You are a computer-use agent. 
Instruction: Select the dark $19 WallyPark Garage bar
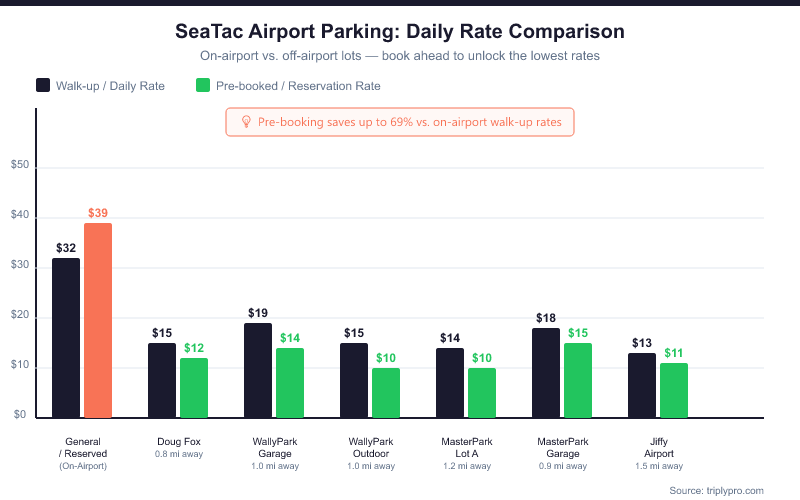[258, 370]
